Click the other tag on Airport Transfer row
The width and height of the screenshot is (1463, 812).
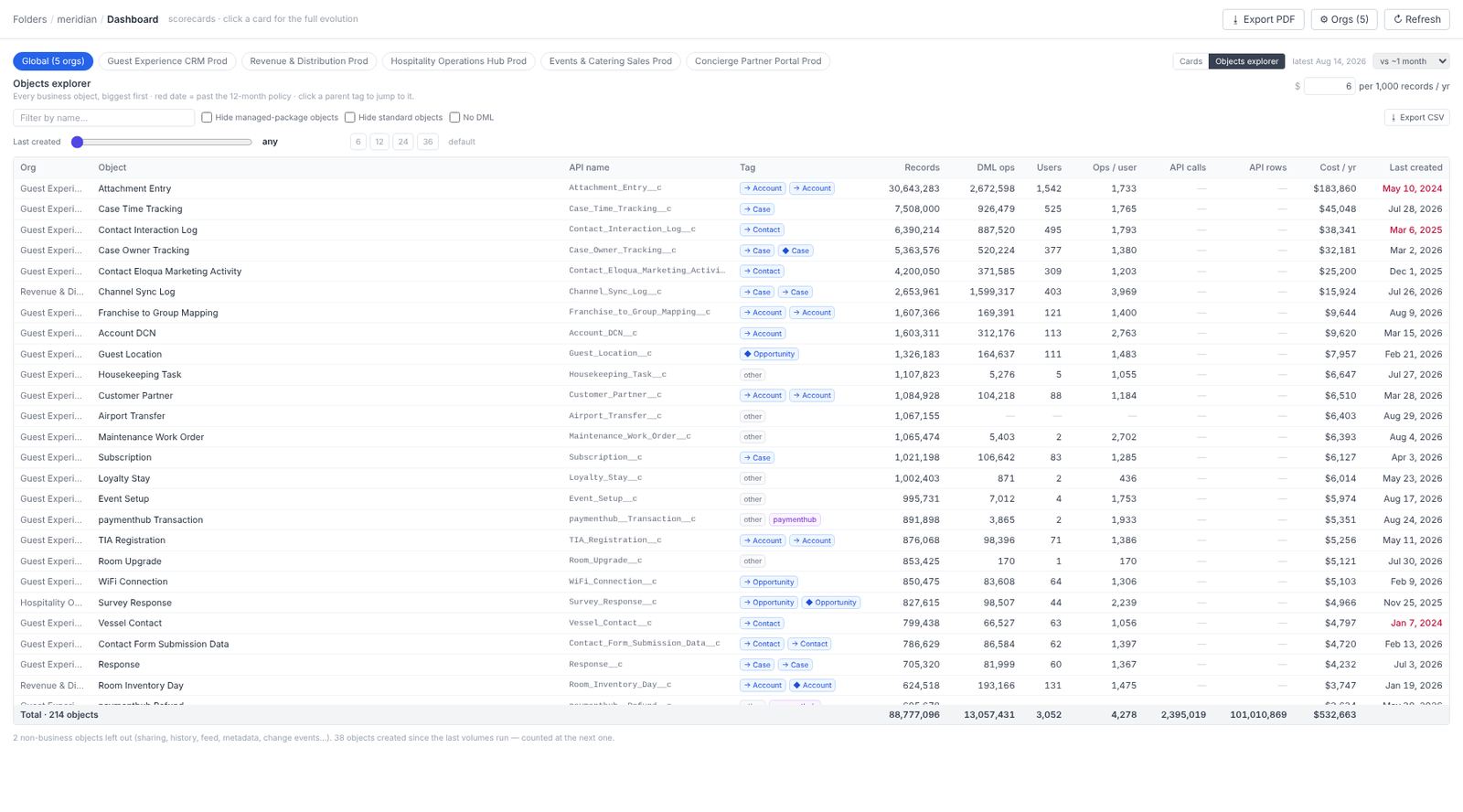tap(753, 416)
